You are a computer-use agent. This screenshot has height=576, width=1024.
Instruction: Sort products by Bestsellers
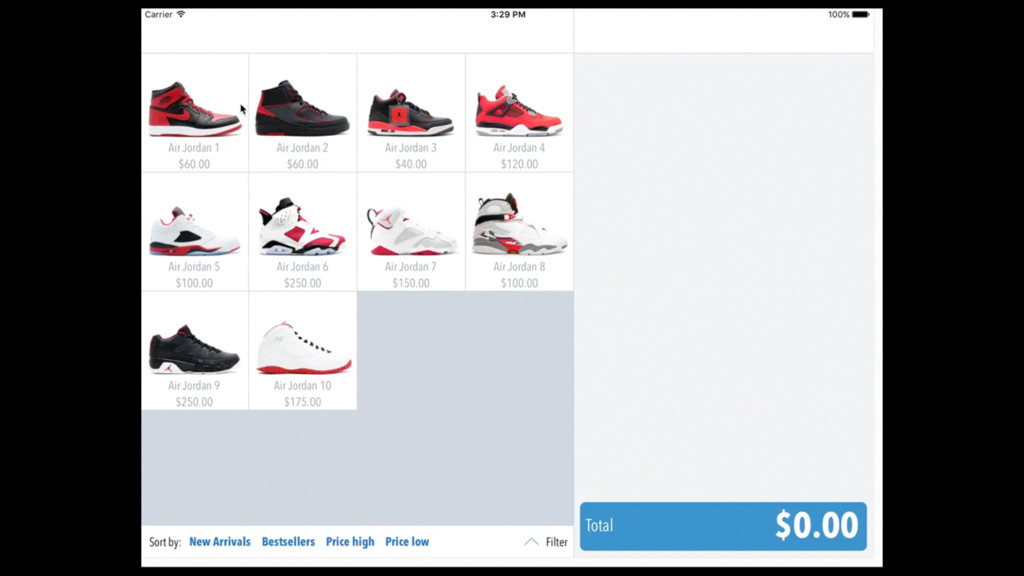pyautogui.click(x=288, y=542)
